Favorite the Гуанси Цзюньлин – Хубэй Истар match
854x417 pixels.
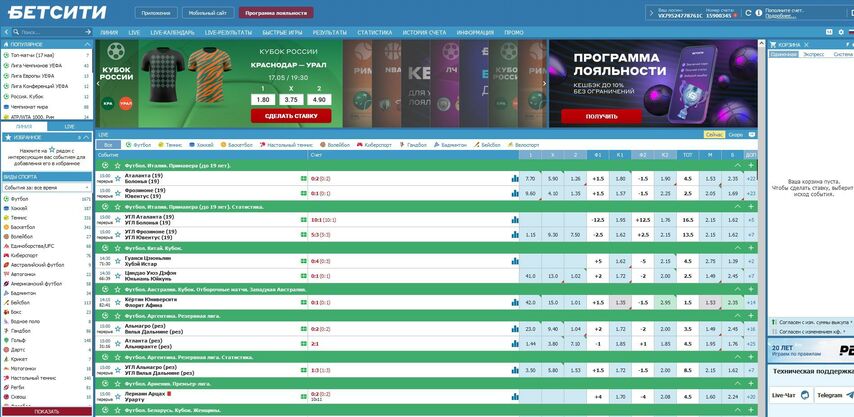coord(118,261)
